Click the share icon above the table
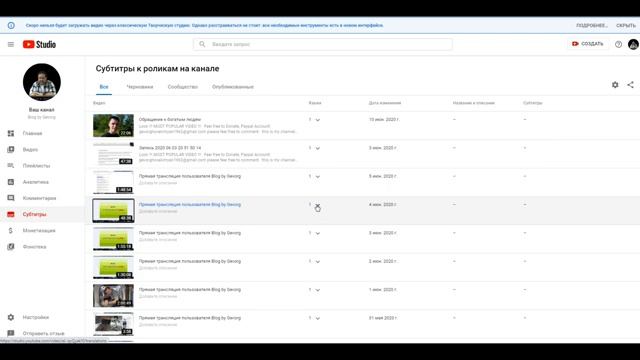 (631, 85)
